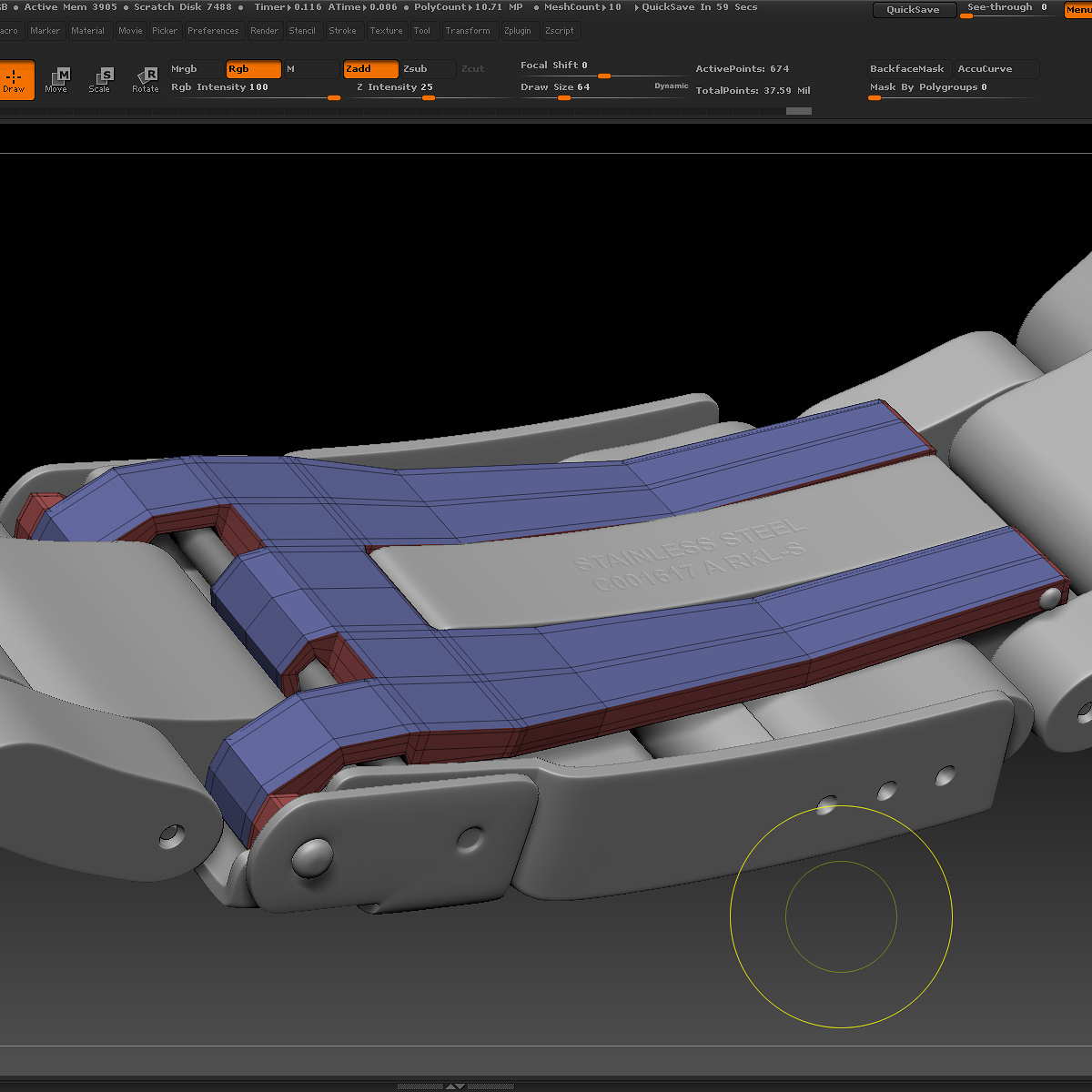The height and width of the screenshot is (1092, 1092).
Task: Click the TotalPoints: 37.59 Mil readout
Action: [753, 91]
